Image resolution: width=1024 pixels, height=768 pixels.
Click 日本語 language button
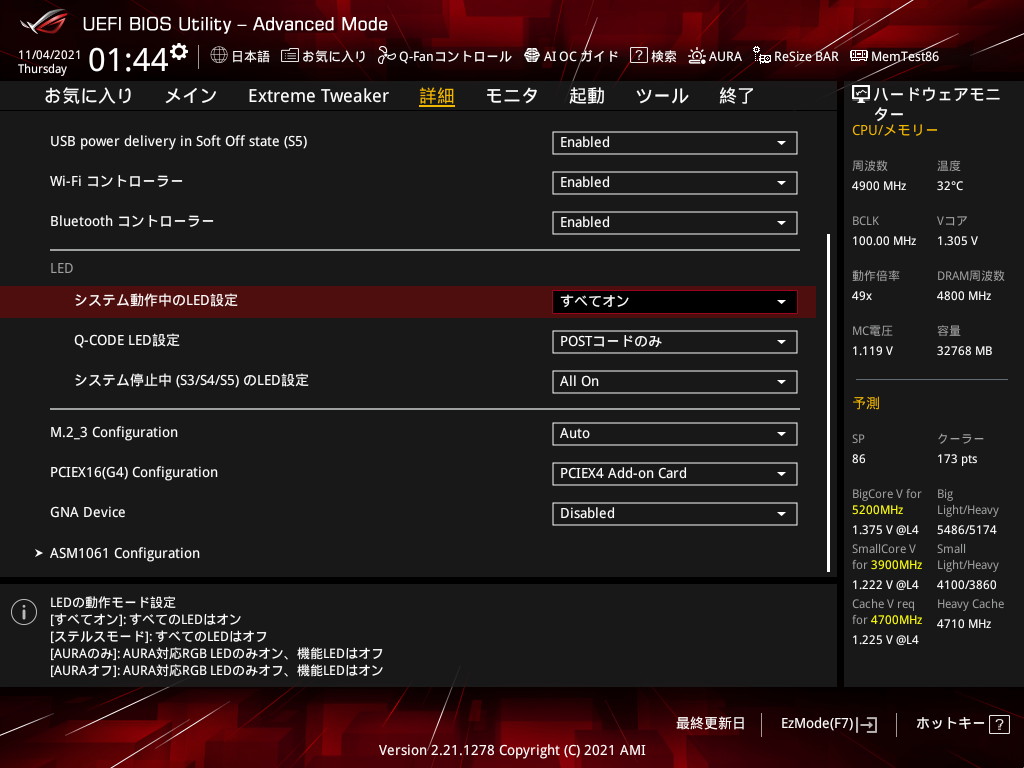pyautogui.click(x=240, y=56)
